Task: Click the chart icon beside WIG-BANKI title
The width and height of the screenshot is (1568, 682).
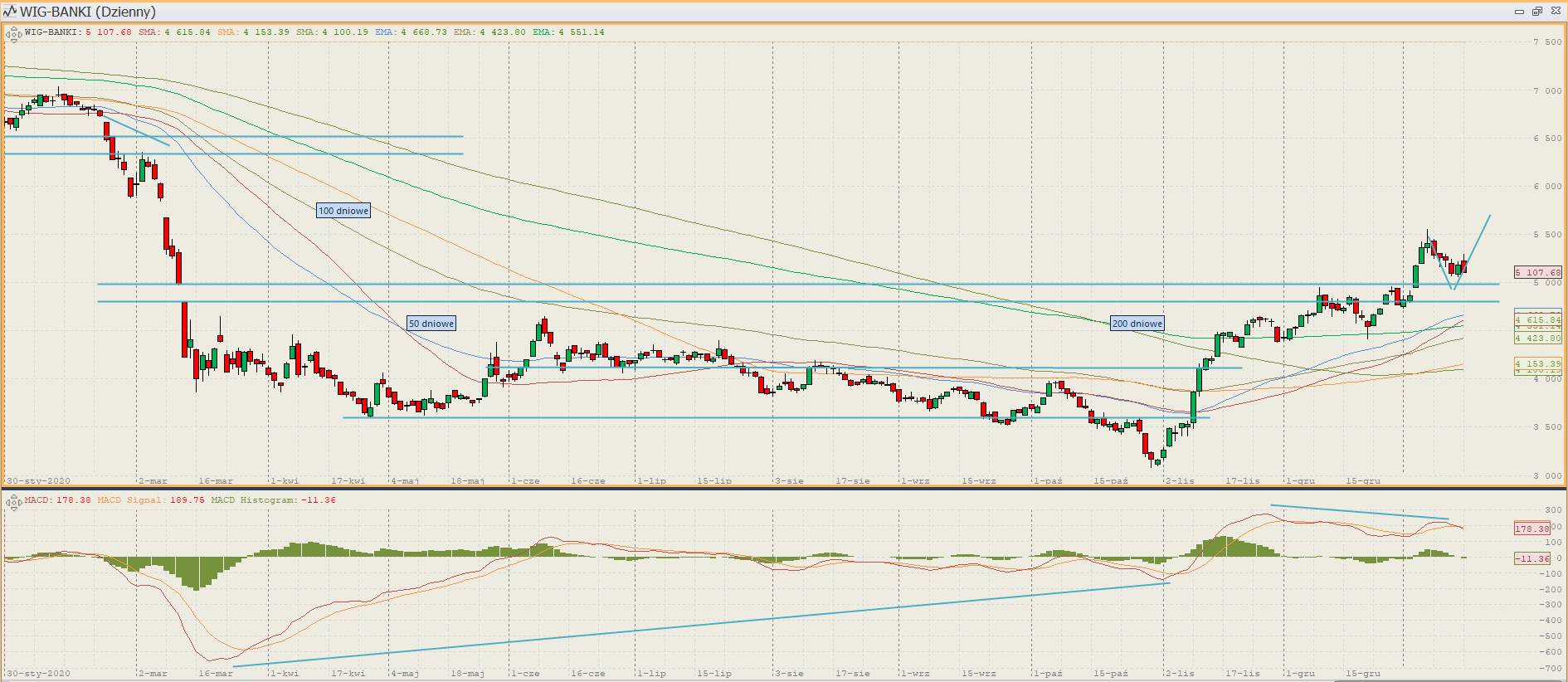Action: click(10, 12)
